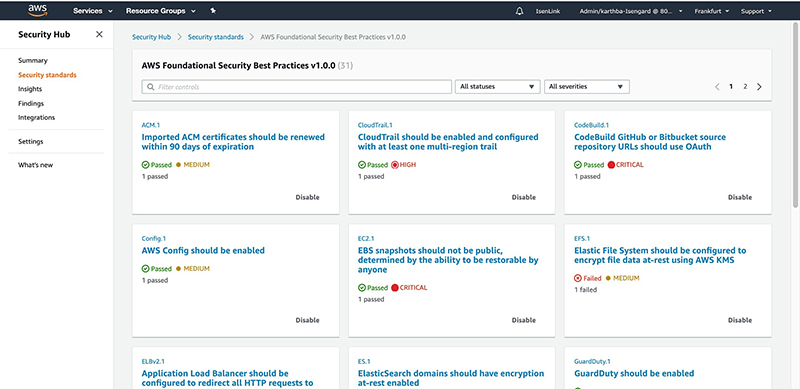Viewport: 800px width, 389px height.
Task: Click Passed status icon on Config.1 card
Action: click(x=145, y=269)
